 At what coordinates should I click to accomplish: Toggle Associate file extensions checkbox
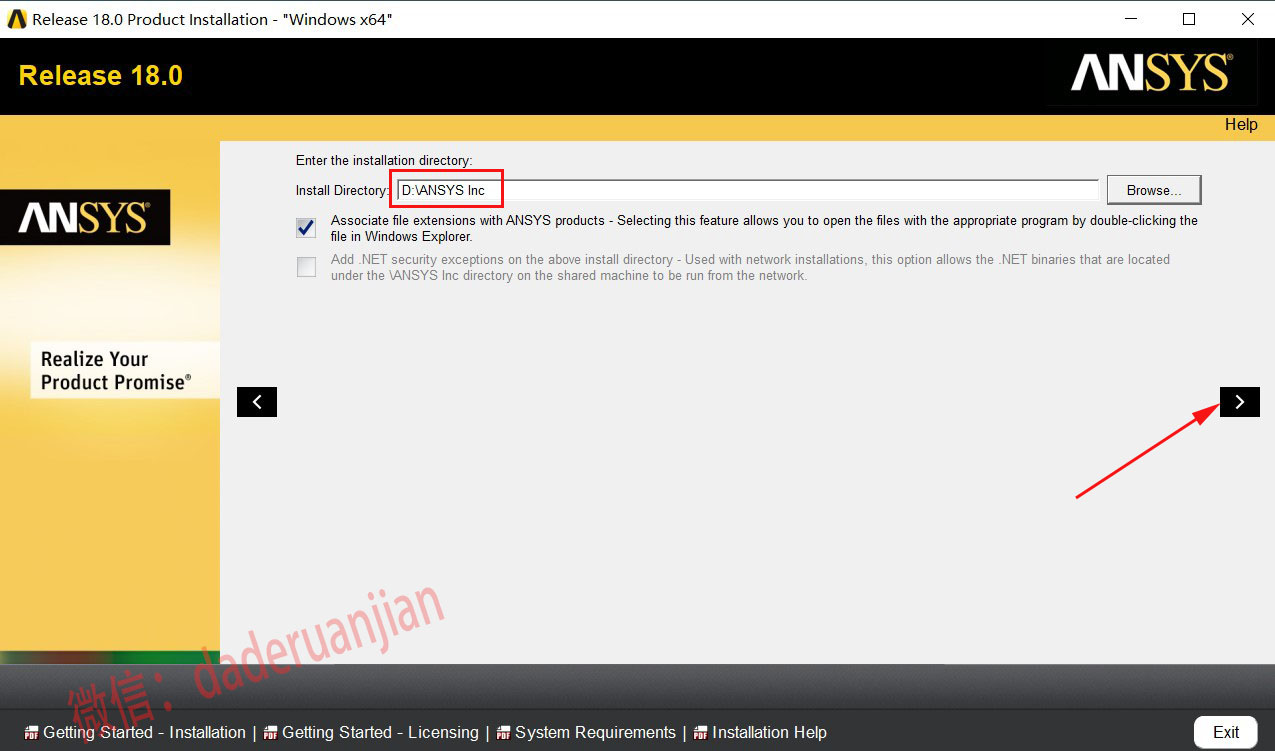click(x=306, y=228)
